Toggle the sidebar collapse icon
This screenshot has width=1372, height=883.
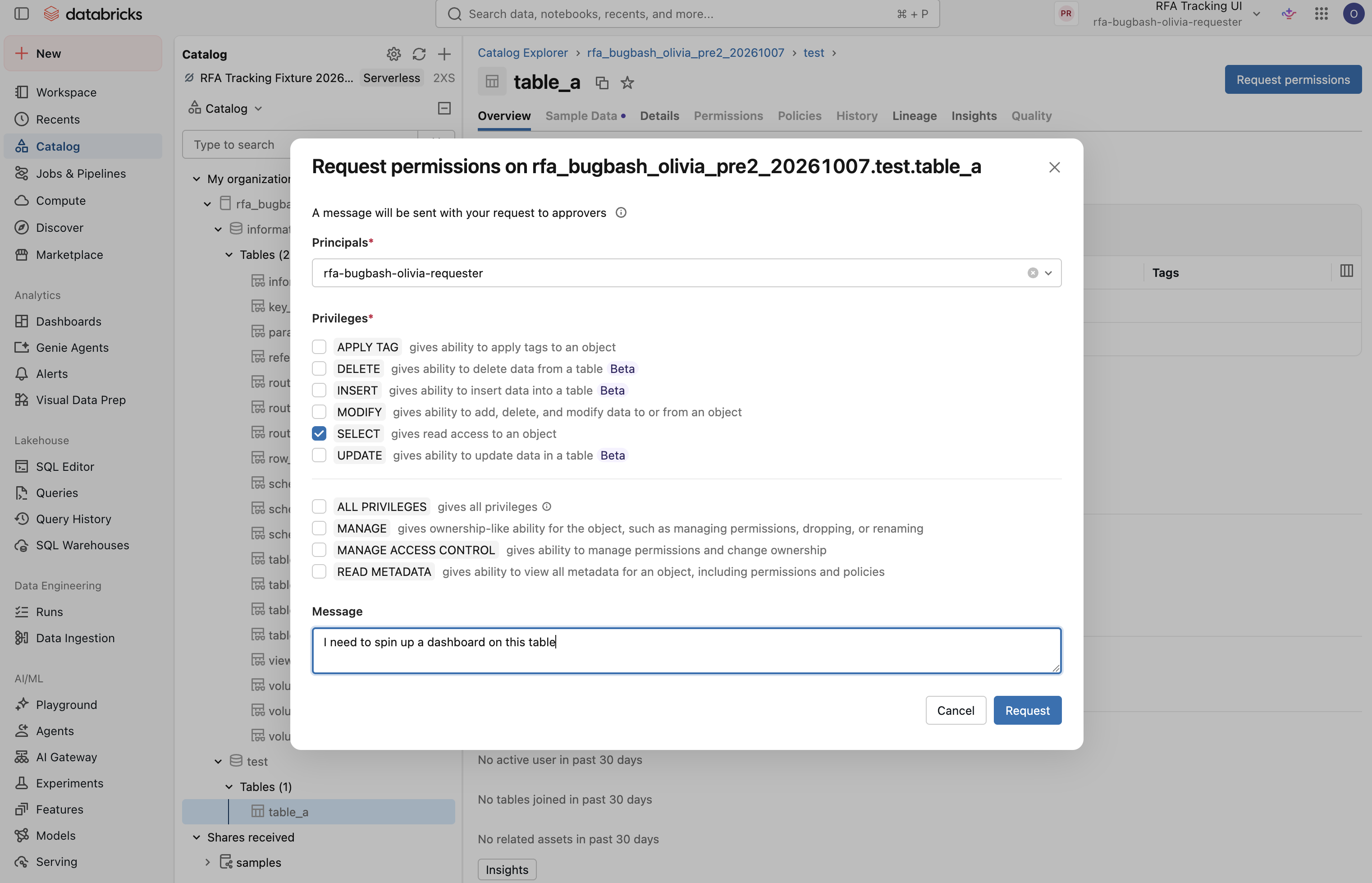coord(22,14)
